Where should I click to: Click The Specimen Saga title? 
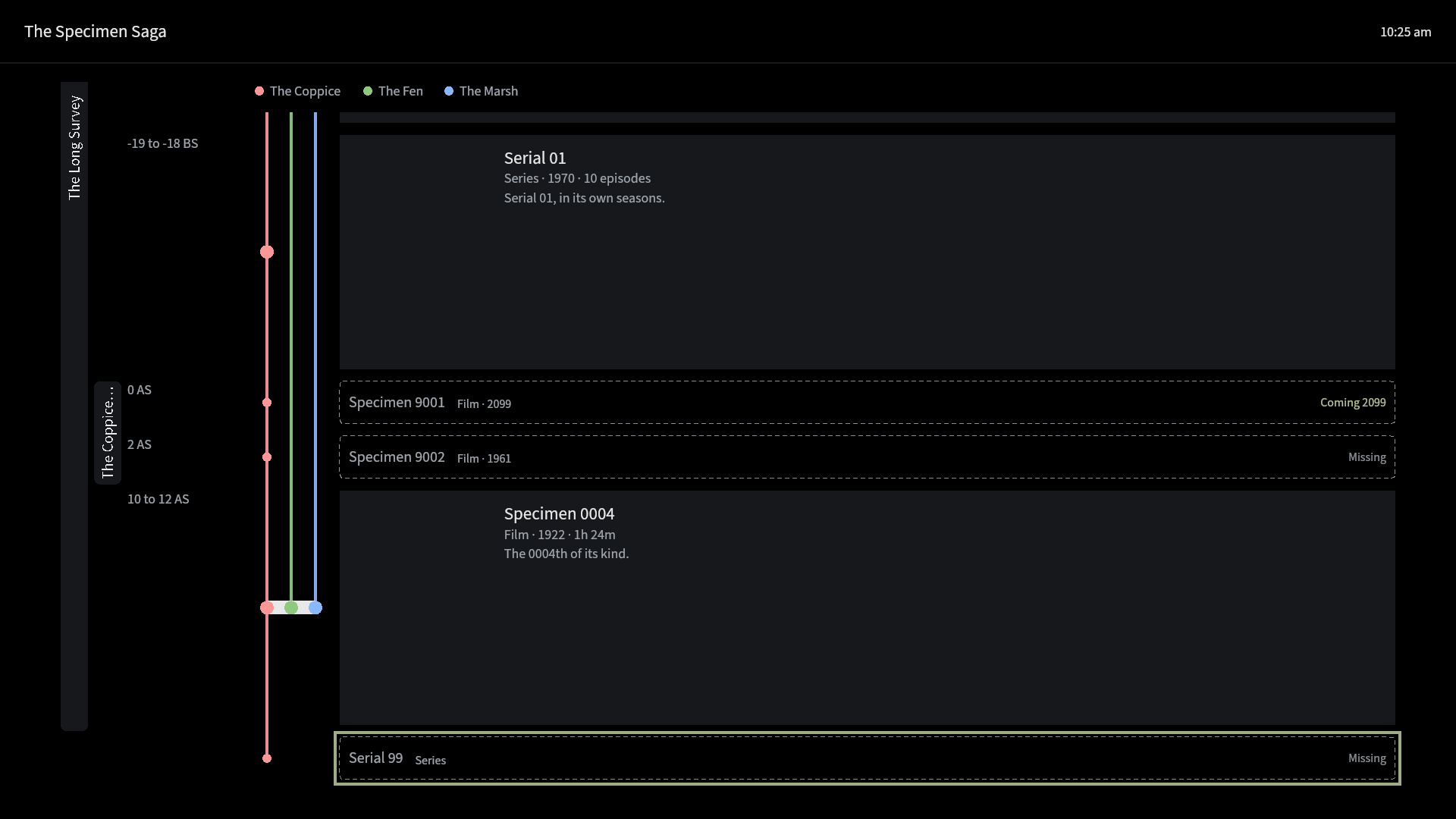[x=96, y=31]
